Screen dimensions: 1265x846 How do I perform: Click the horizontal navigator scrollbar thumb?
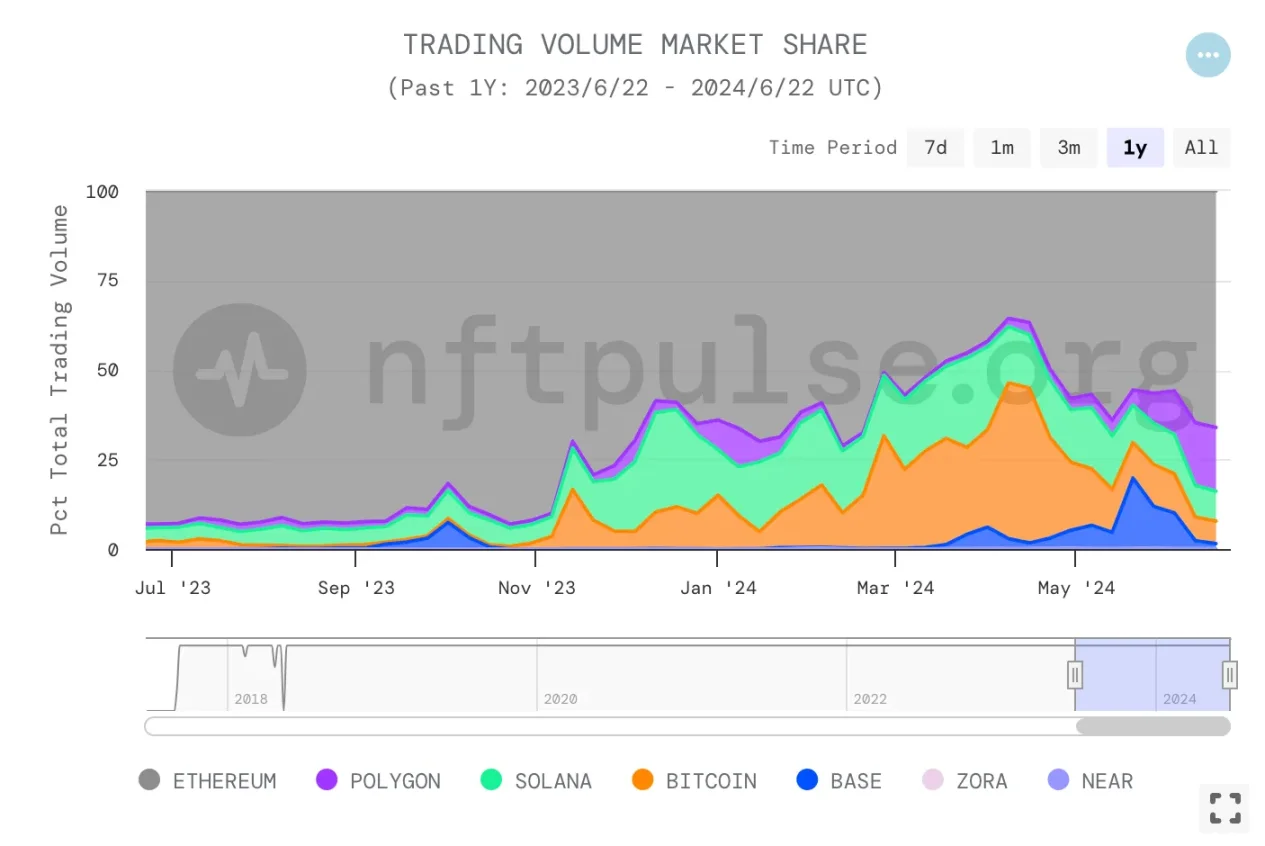click(1153, 726)
